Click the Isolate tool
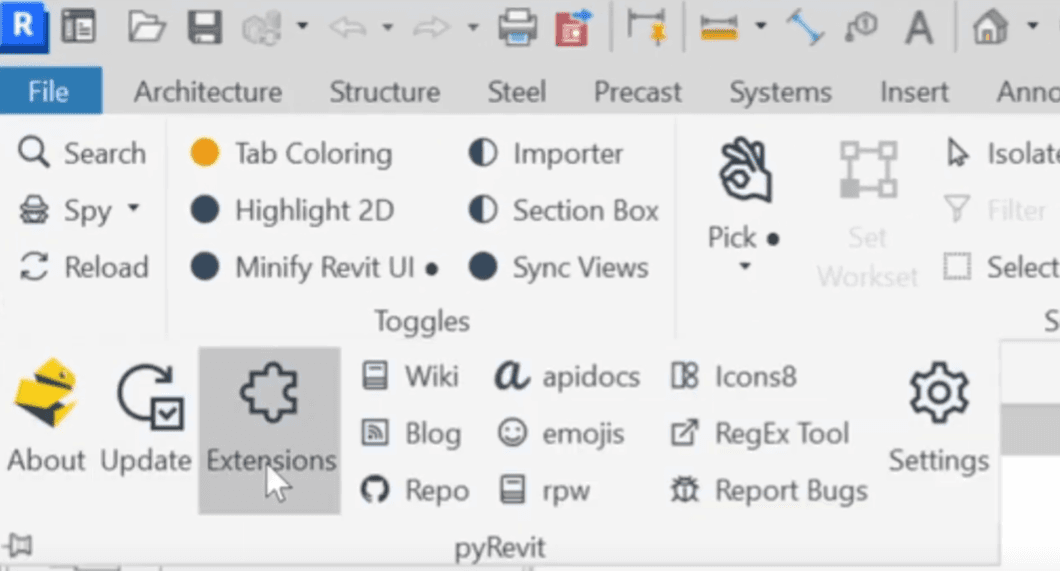1060x571 pixels. pos(1003,153)
